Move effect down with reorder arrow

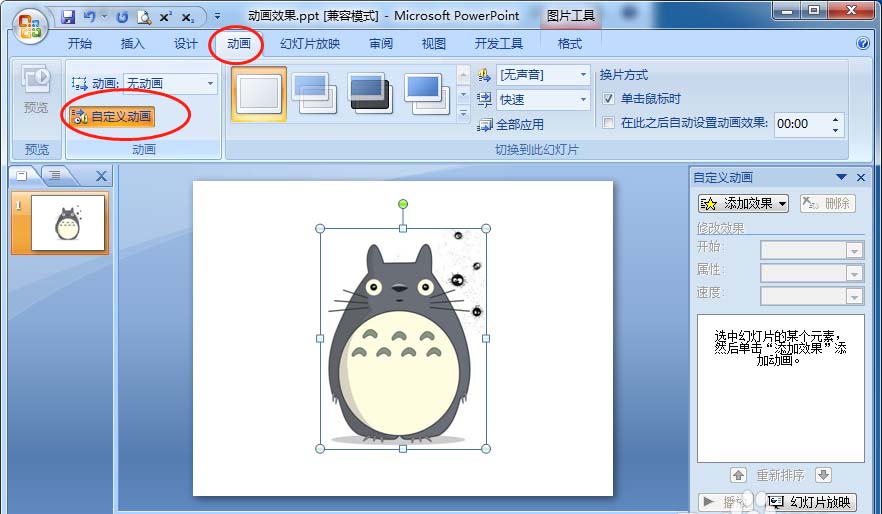824,475
